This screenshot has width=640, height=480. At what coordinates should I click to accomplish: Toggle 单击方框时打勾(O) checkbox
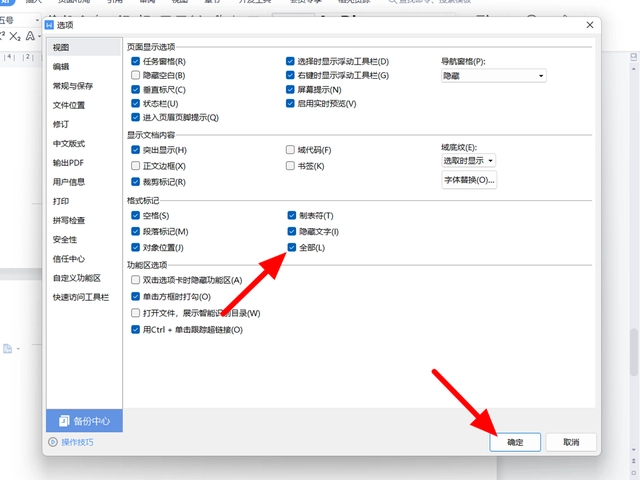tap(136, 297)
